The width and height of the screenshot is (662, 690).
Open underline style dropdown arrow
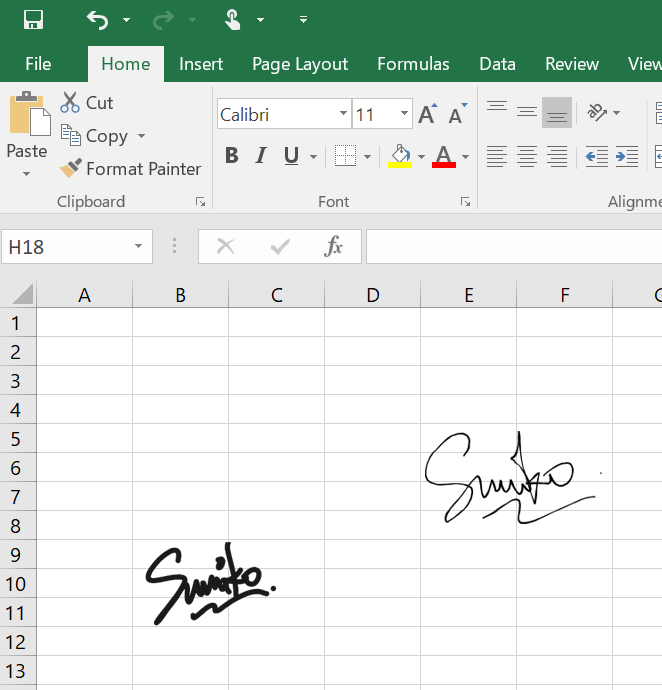click(x=313, y=157)
